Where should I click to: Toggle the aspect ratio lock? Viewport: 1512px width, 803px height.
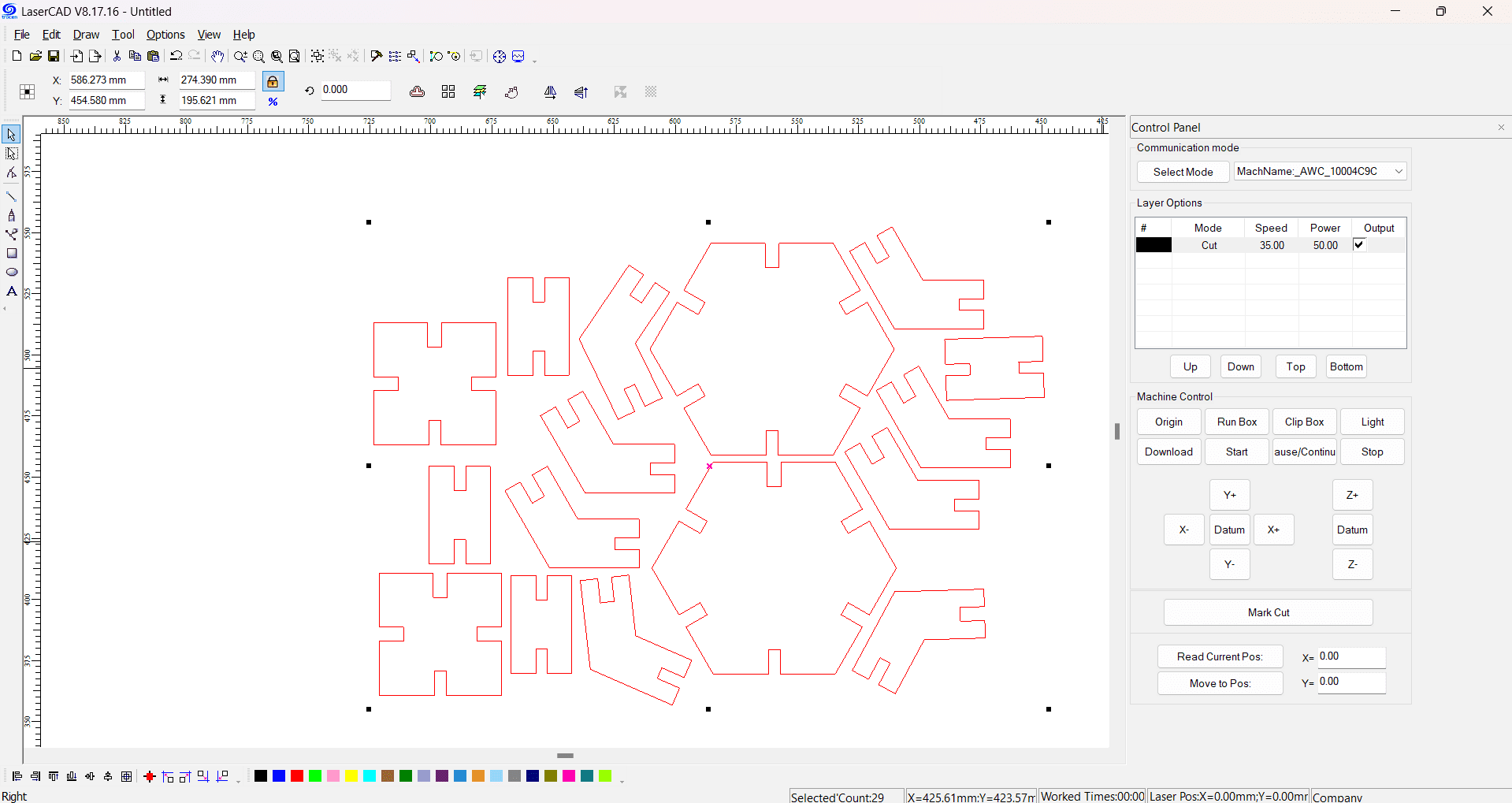[x=273, y=81]
